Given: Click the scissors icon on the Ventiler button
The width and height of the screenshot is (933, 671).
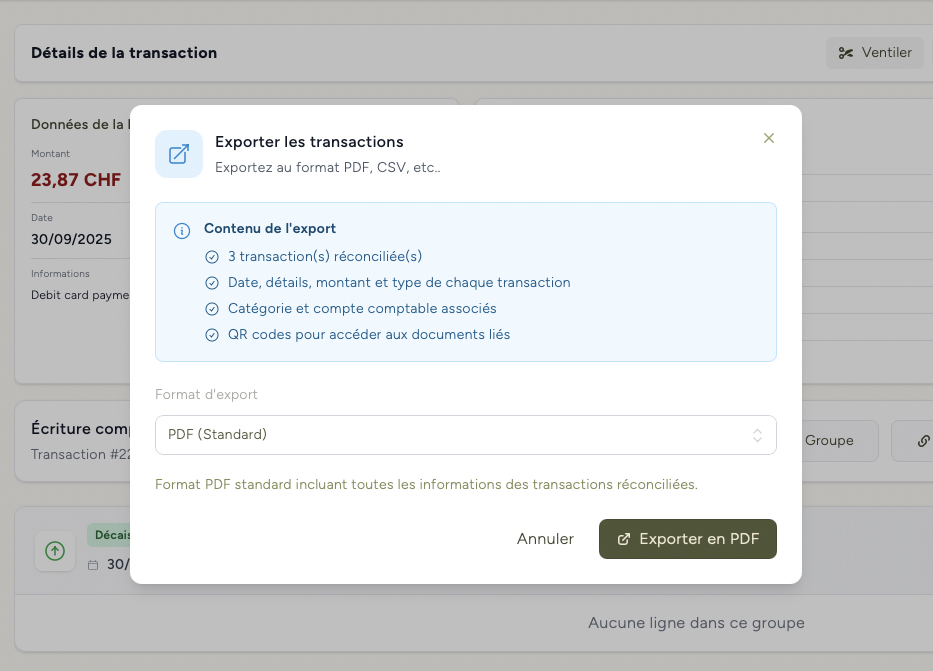Looking at the screenshot, I should [x=846, y=52].
